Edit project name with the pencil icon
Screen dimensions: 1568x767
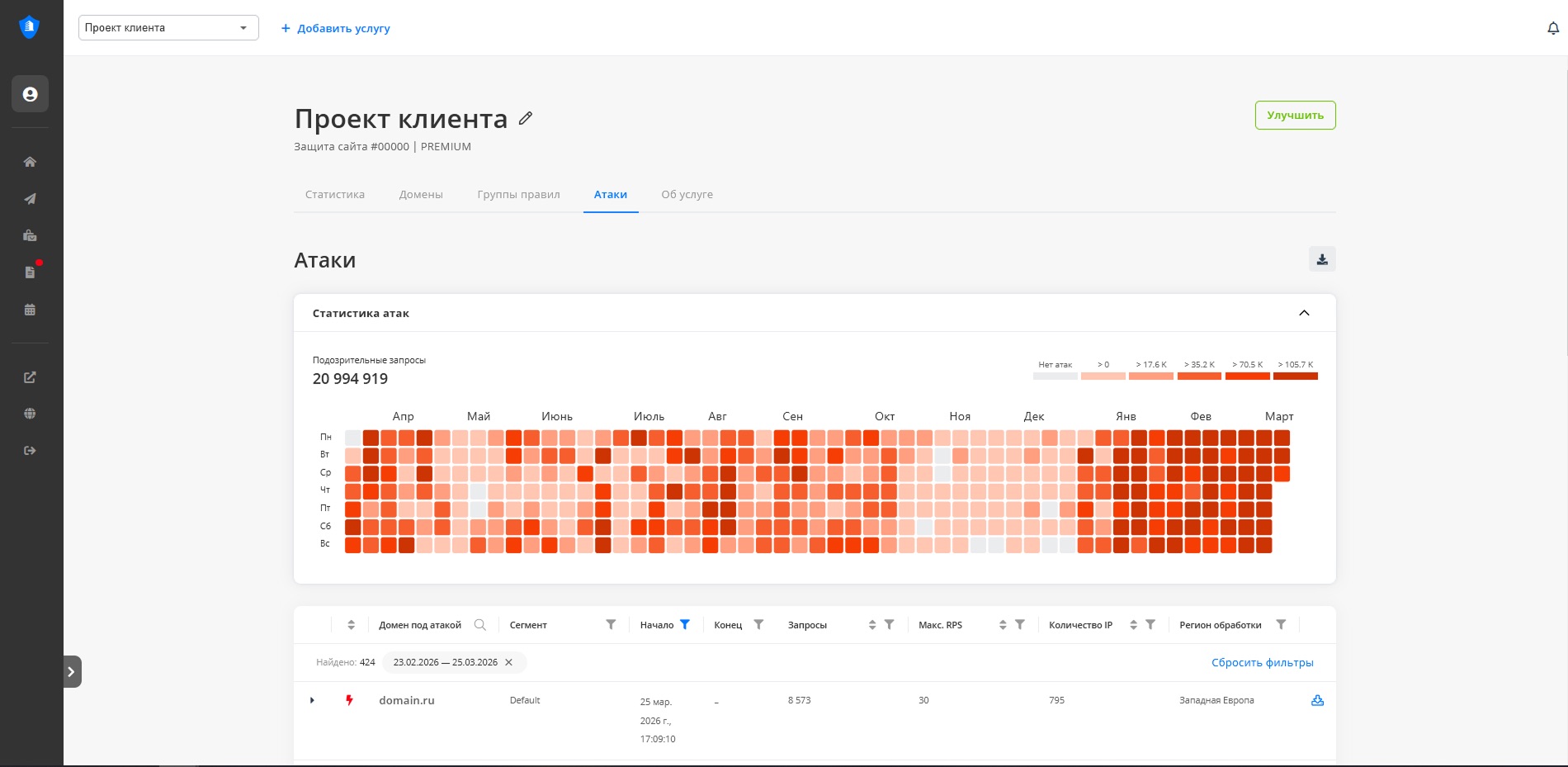526,118
